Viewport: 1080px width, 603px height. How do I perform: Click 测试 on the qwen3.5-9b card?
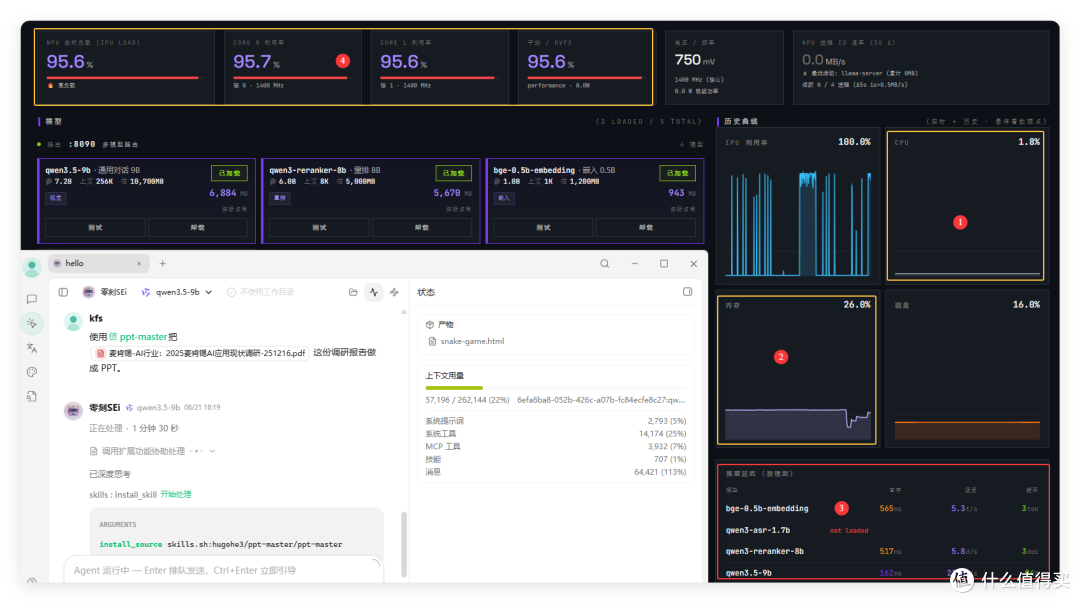point(95,227)
